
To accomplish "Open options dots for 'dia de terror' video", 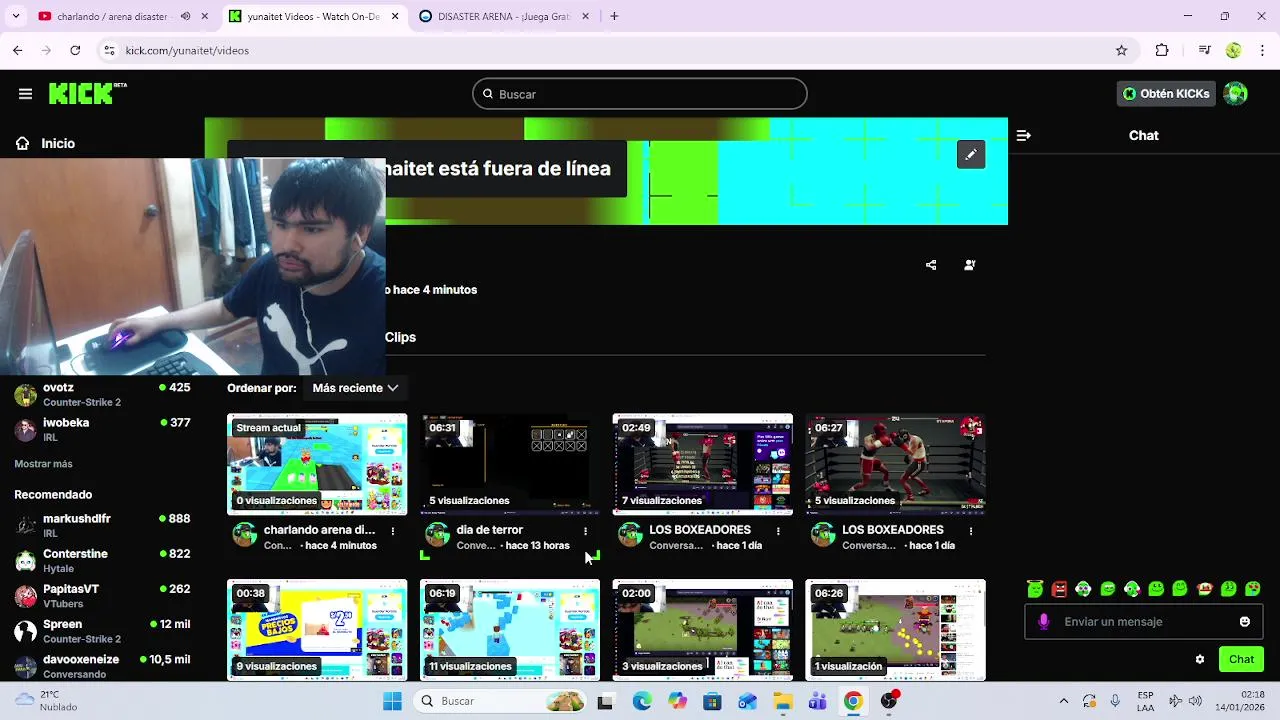I will click(x=585, y=531).
